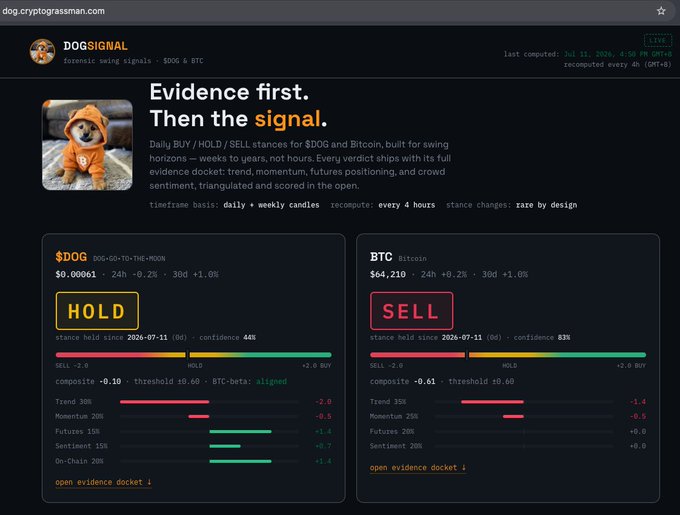
Task: Click the DOGSIGNAL site title
Action: pos(95,46)
